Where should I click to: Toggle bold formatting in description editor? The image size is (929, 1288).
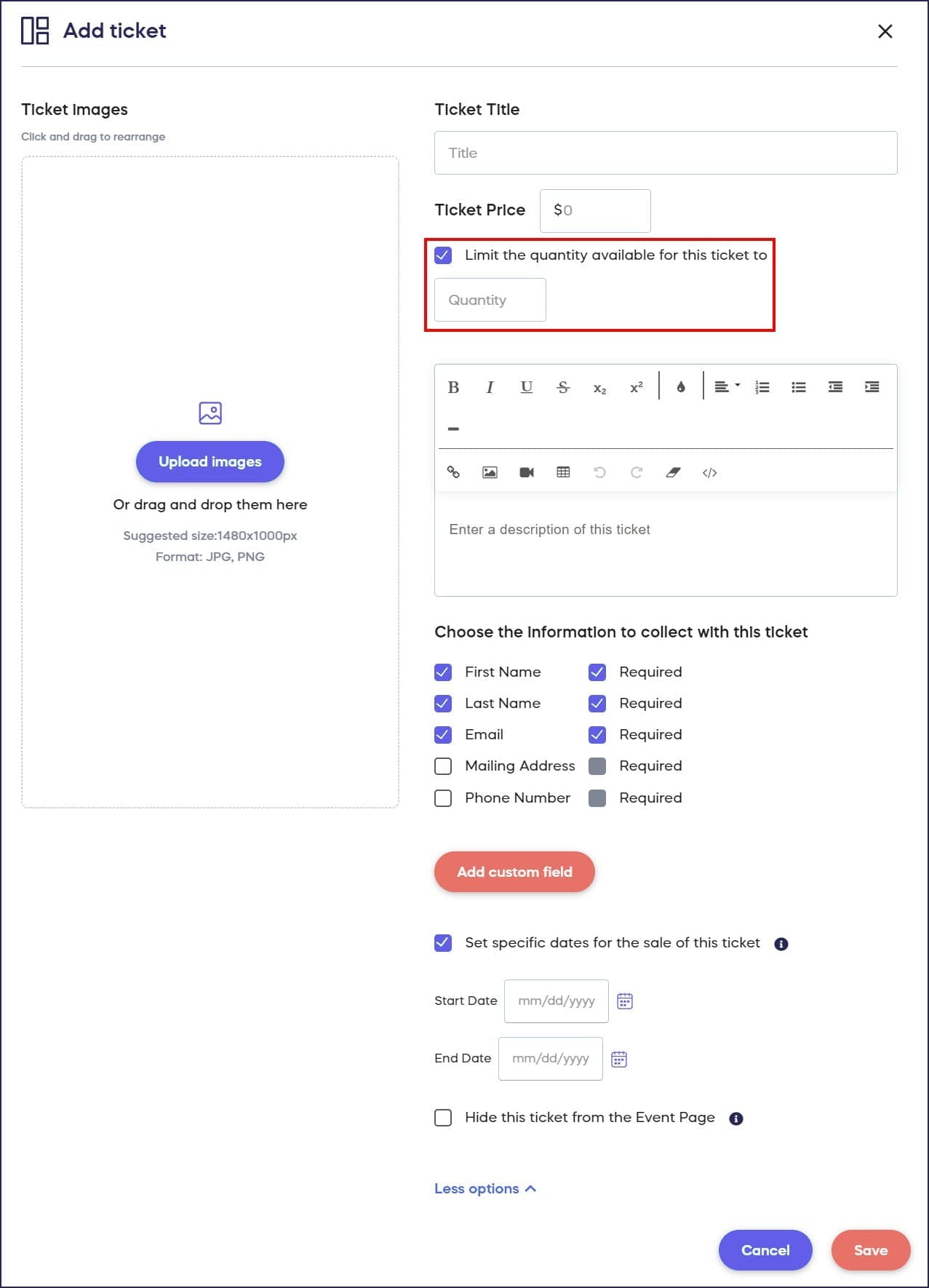453,387
